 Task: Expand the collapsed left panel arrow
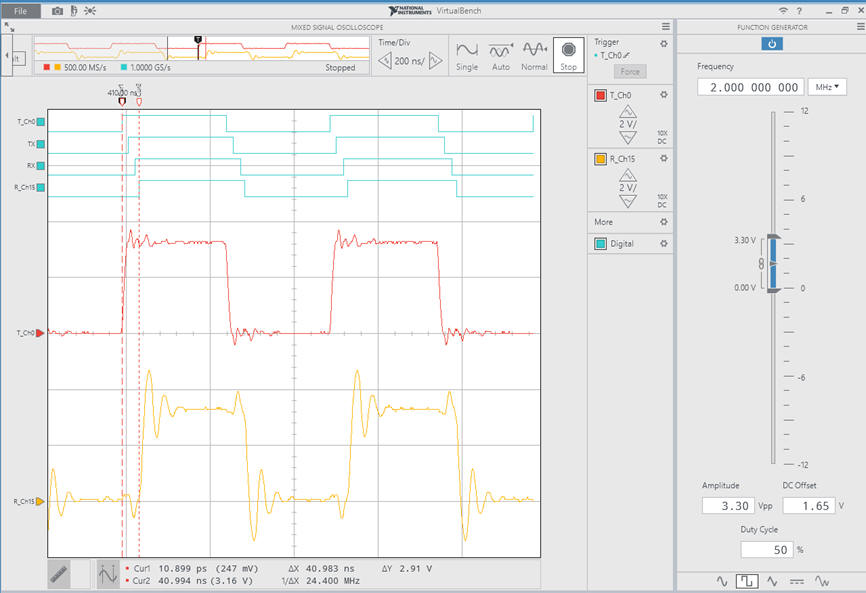(7, 55)
